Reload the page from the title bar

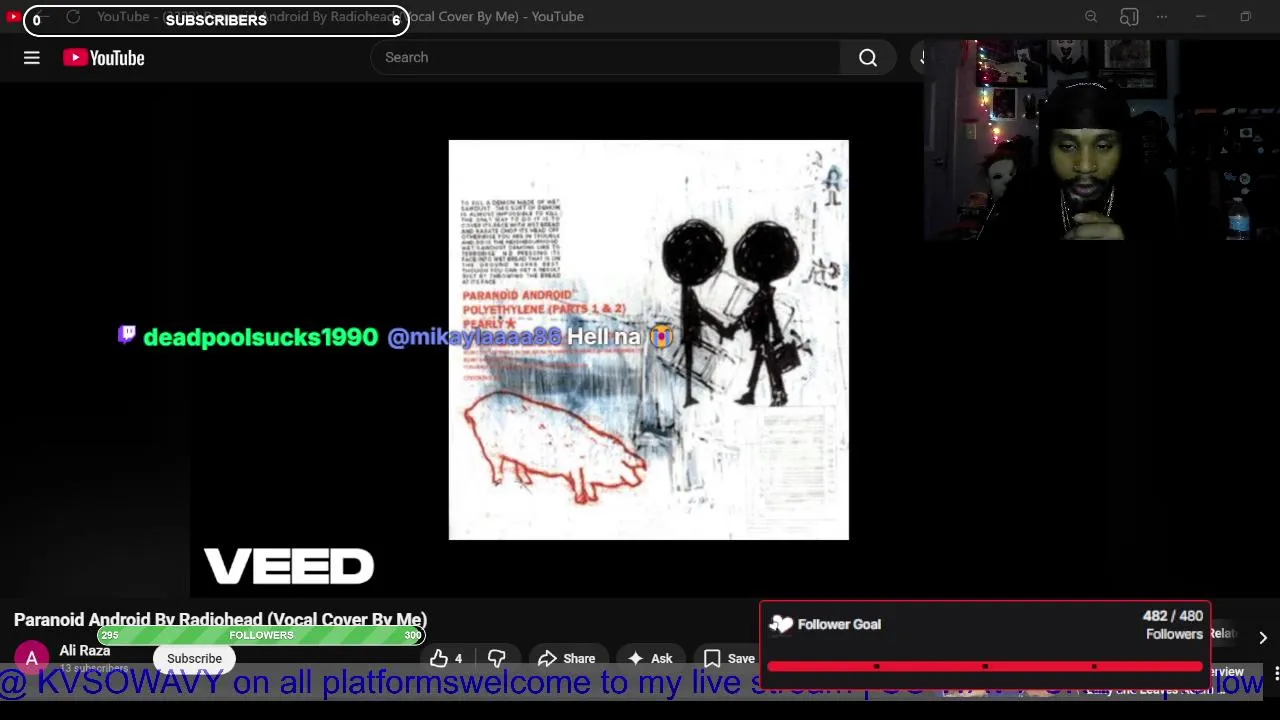73,17
